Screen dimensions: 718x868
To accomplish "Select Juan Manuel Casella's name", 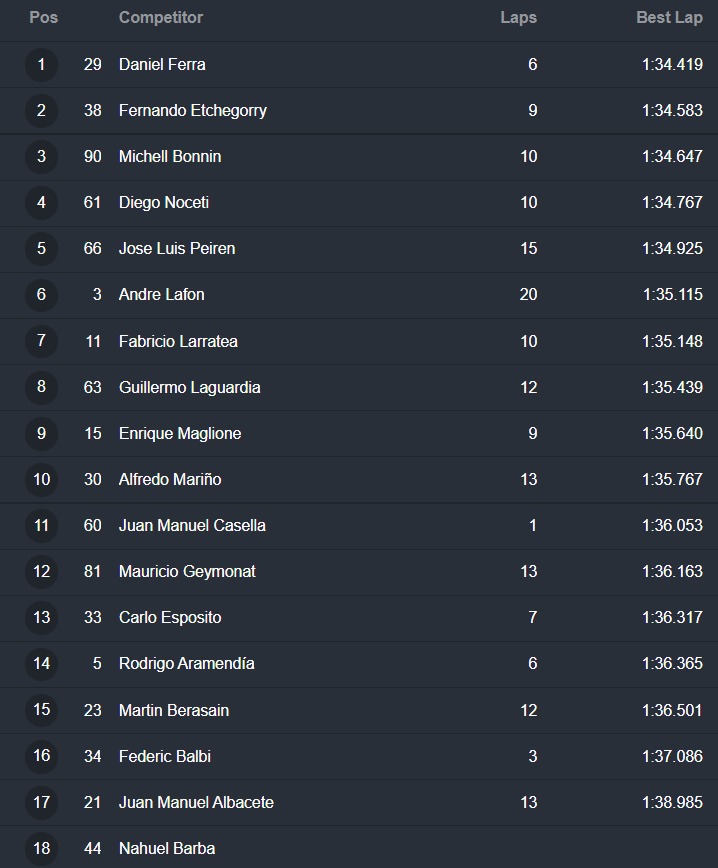I will point(192,525).
